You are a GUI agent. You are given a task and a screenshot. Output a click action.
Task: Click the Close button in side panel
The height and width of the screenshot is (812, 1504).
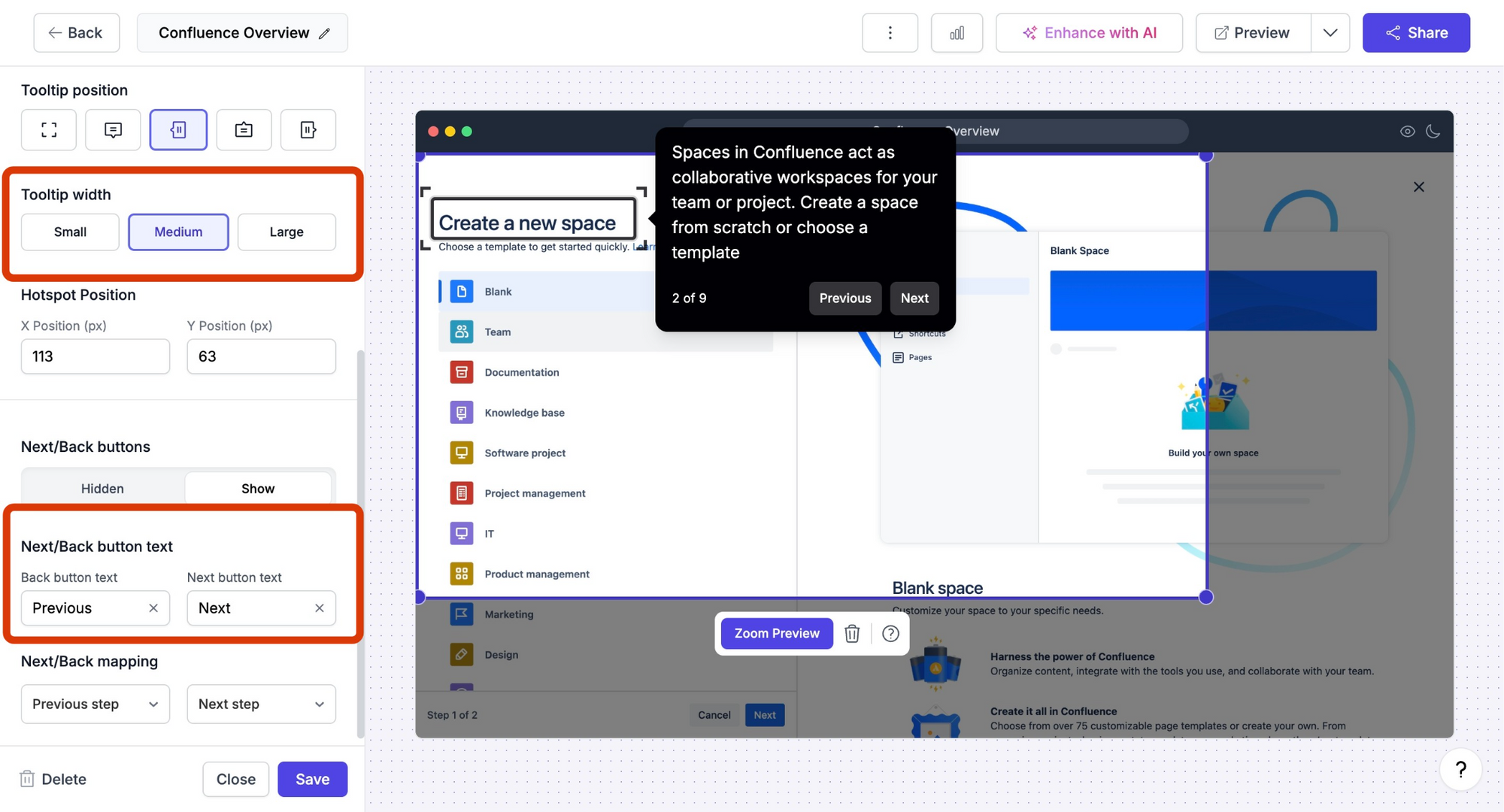click(x=235, y=779)
